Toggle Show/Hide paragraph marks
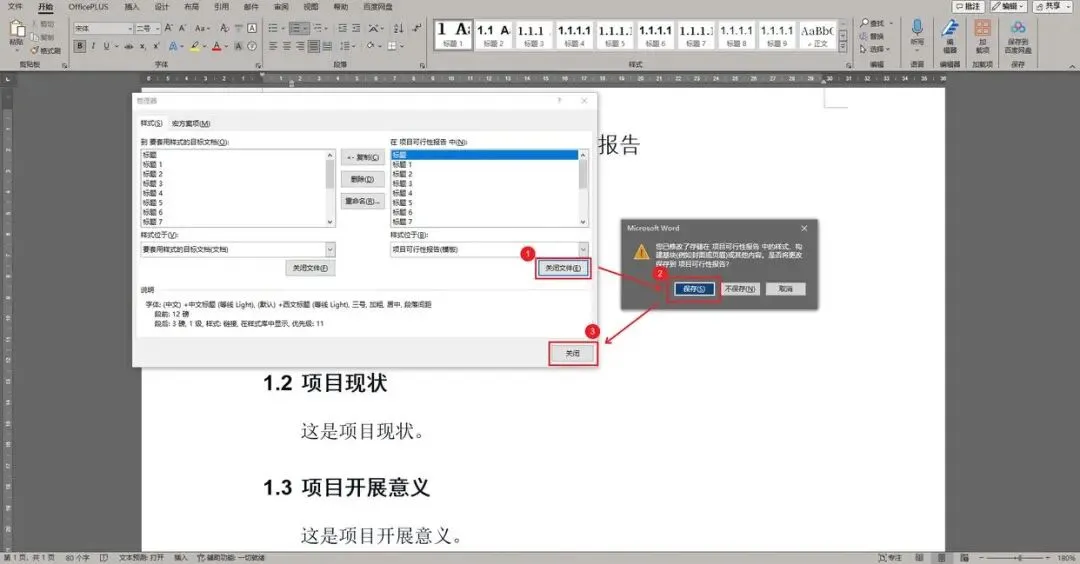 click(416, 28)
